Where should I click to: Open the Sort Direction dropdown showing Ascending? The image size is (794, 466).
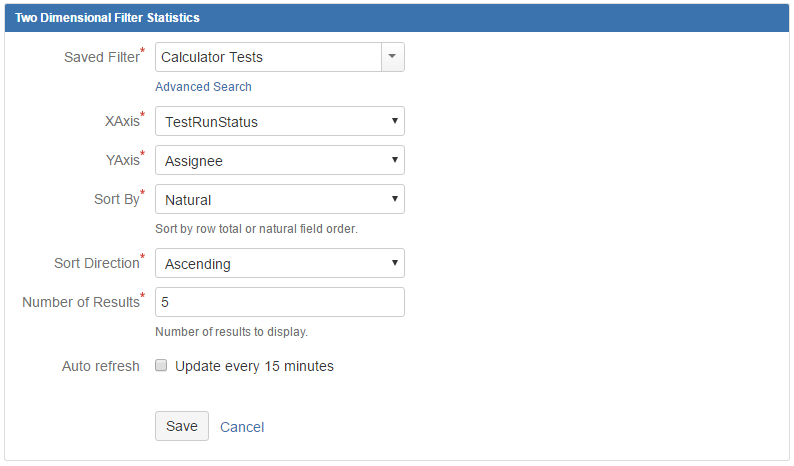(280, 263)
